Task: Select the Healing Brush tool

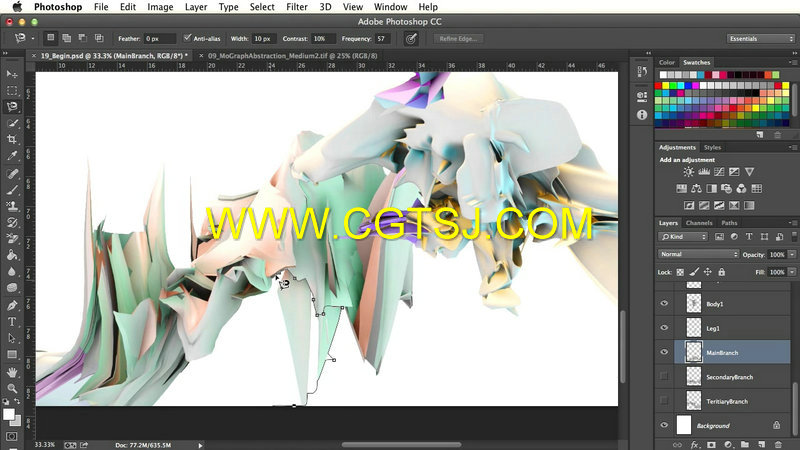Action: click(x=12, y=174)
